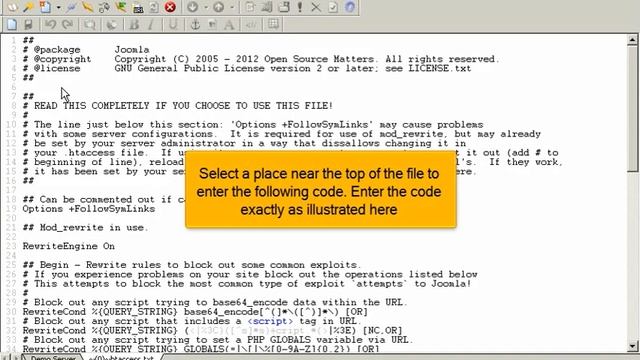Toggle bold formatting

(x=133, y=24)
